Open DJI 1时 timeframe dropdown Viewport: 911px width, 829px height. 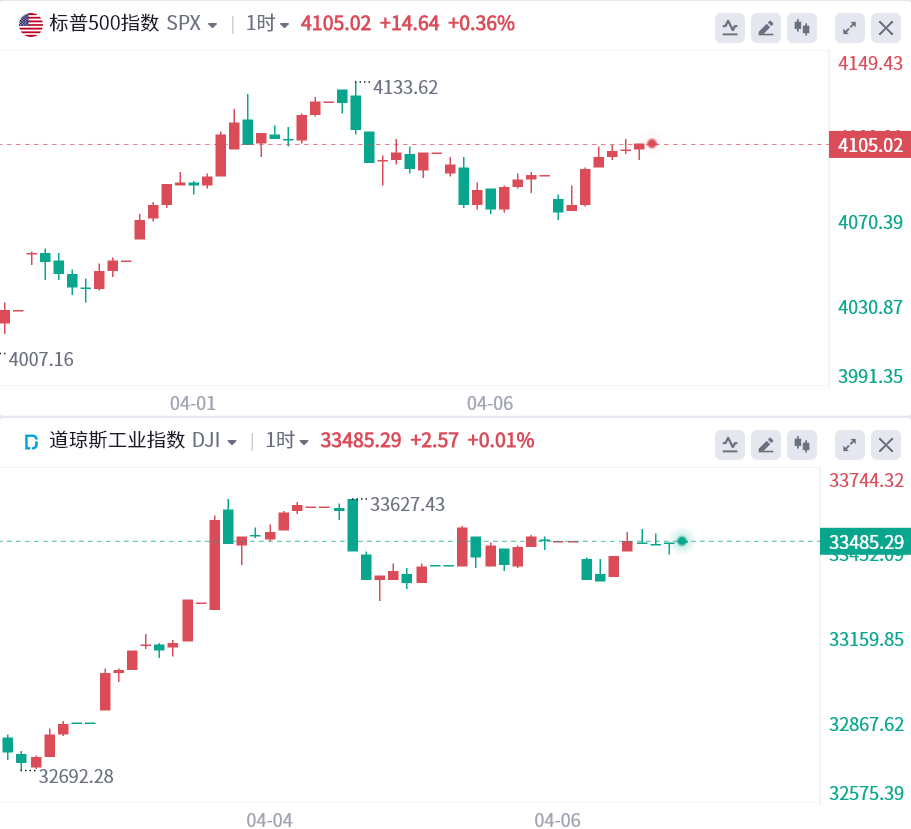click(x=287, y=440)
